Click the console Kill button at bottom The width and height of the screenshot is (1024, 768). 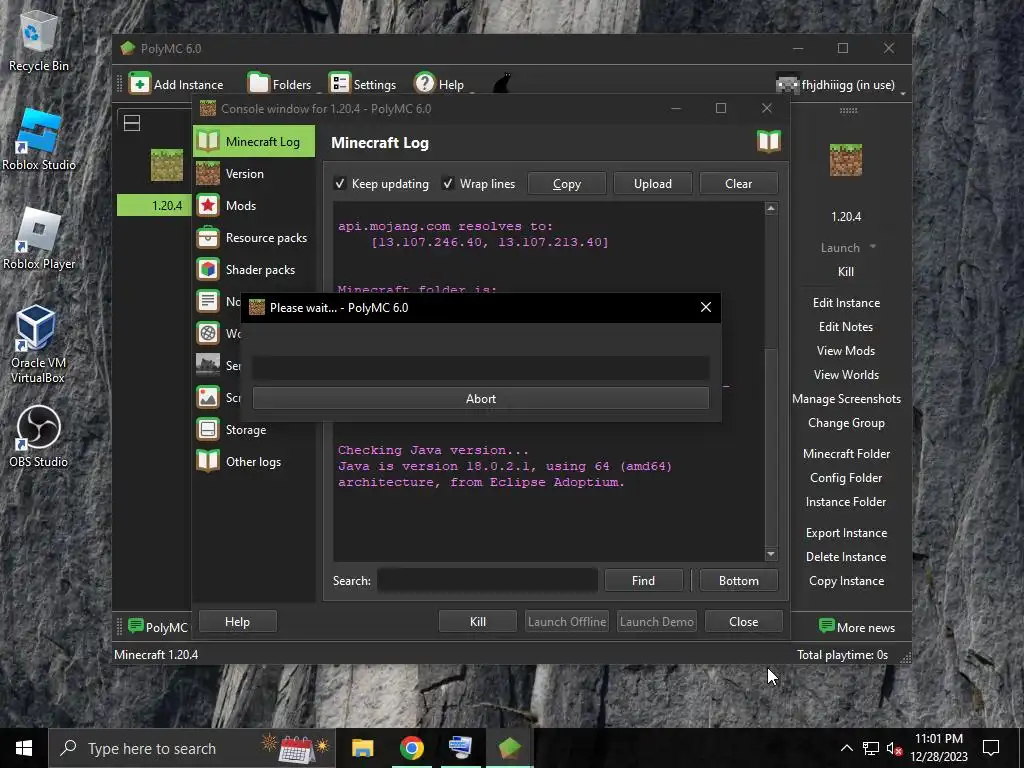point(477,622)
